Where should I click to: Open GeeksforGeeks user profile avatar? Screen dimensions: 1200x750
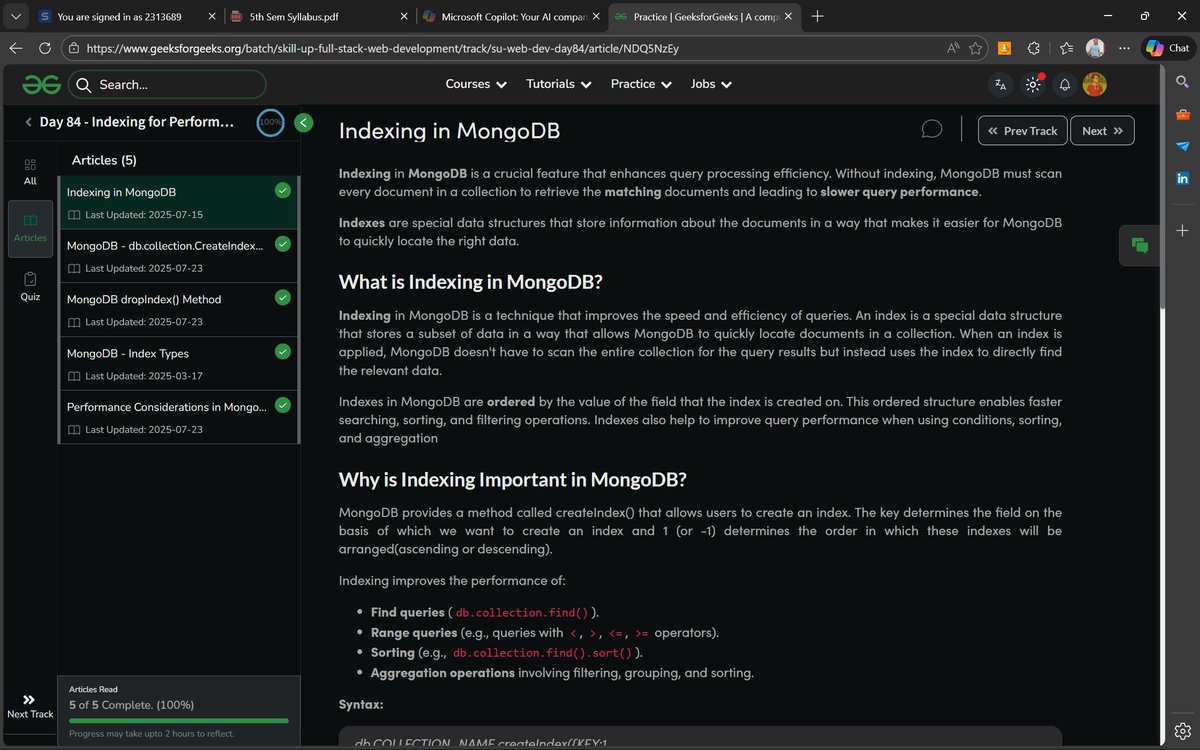1095,84
